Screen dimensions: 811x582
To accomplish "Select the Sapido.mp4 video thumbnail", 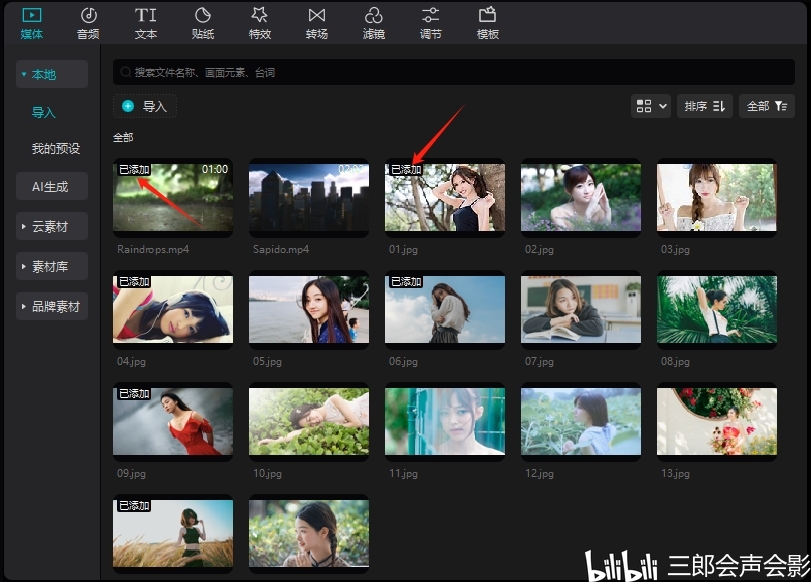I will (309, 198).
